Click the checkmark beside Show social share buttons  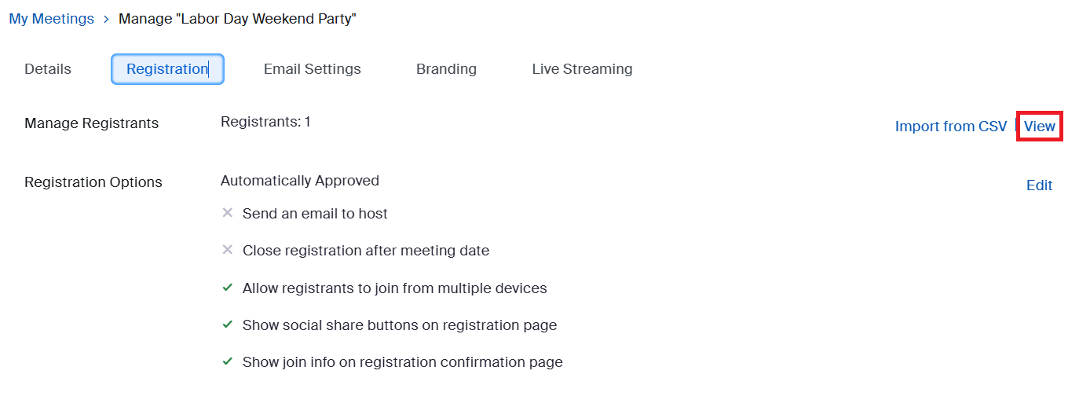[x=227, y=325]
